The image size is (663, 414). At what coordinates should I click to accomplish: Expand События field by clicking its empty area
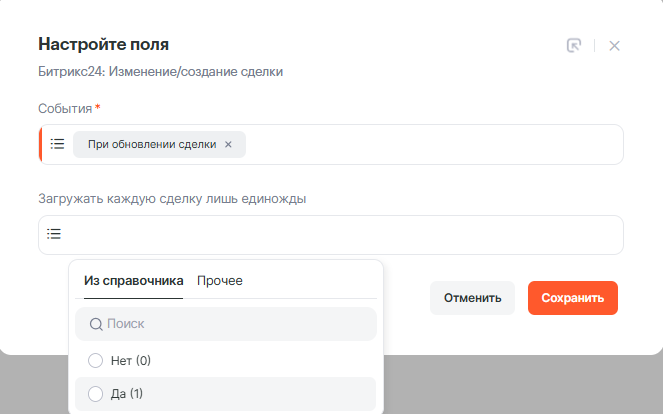point(430,144)
